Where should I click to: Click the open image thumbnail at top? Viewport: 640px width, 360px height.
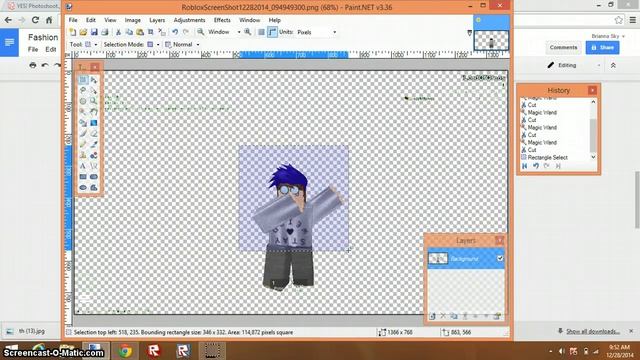point(491,40)
